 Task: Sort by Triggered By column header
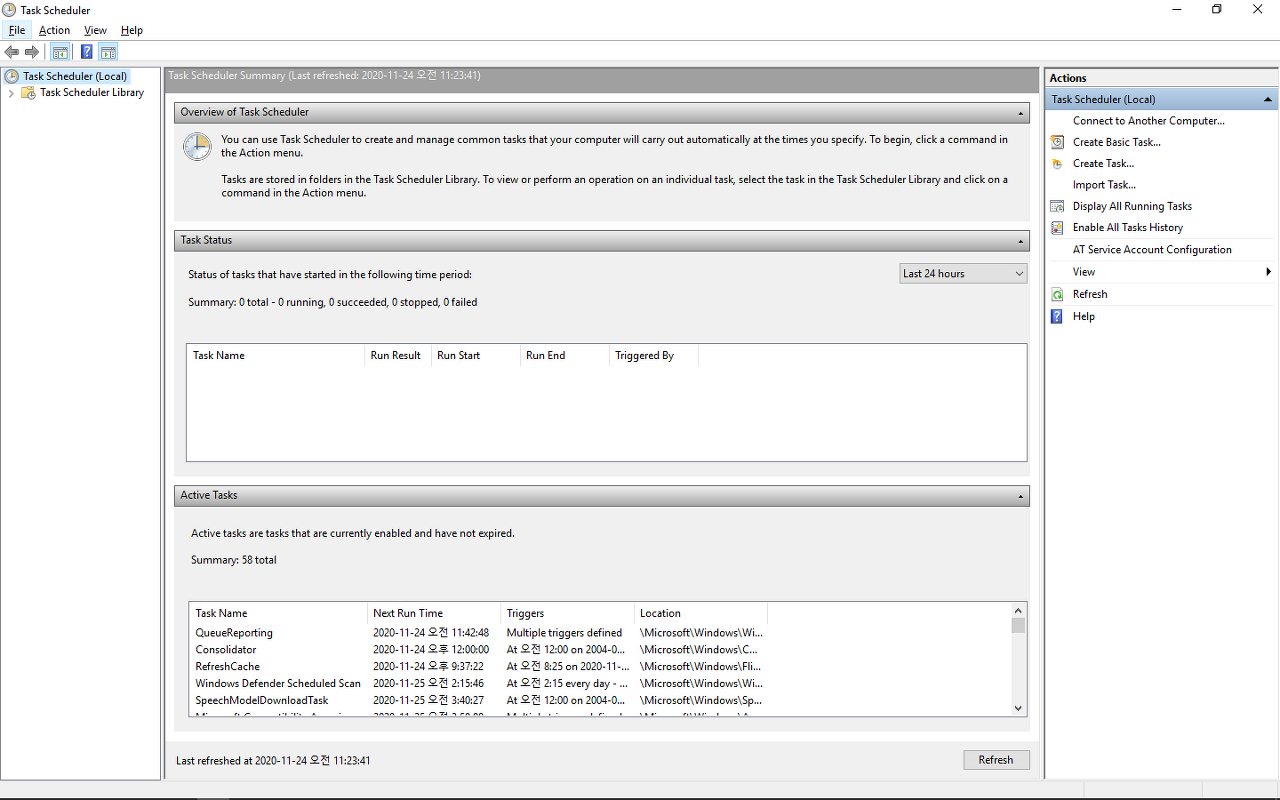653,355
